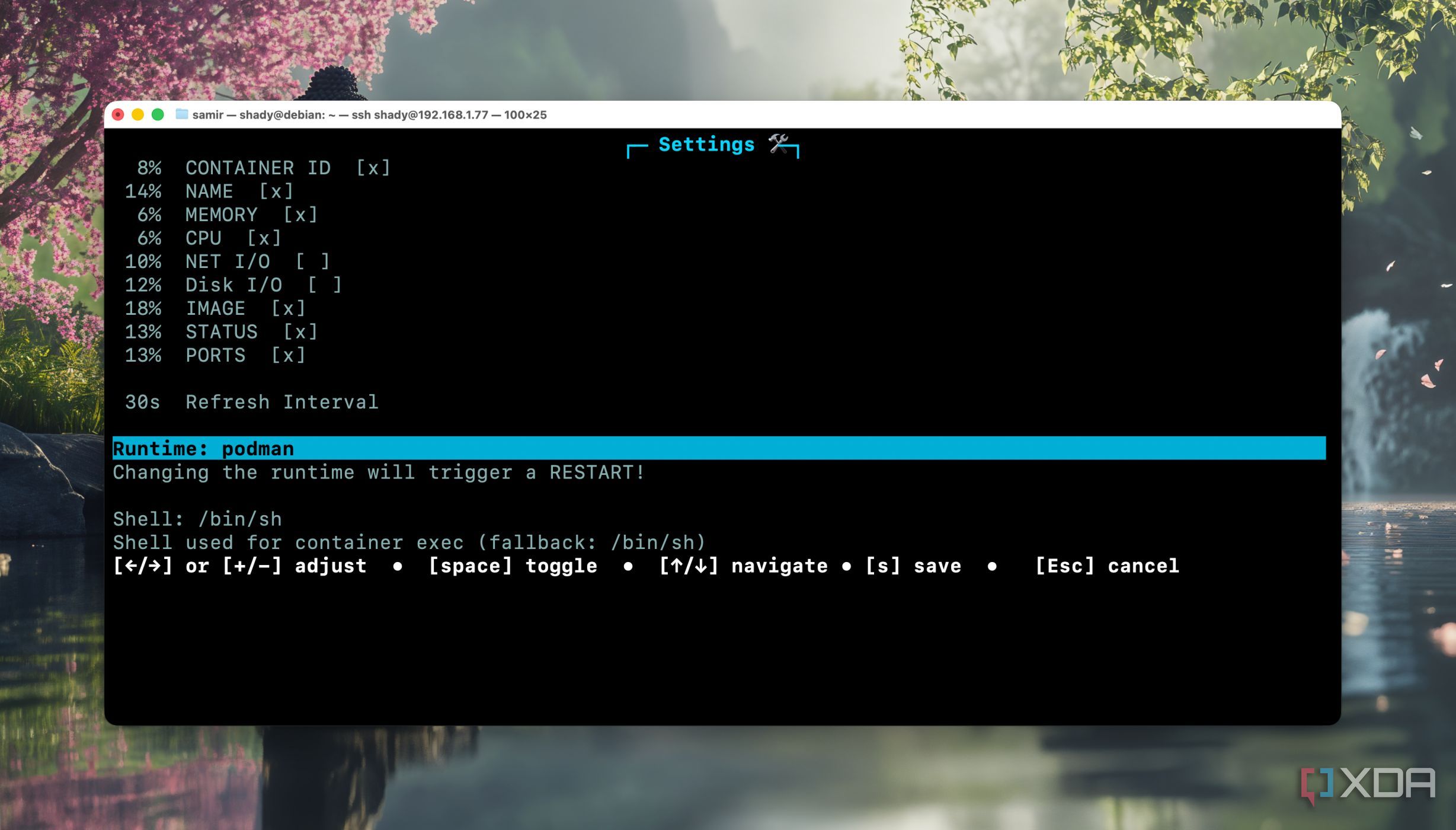Select the 30s Refresh Interval value

(142, 402)
